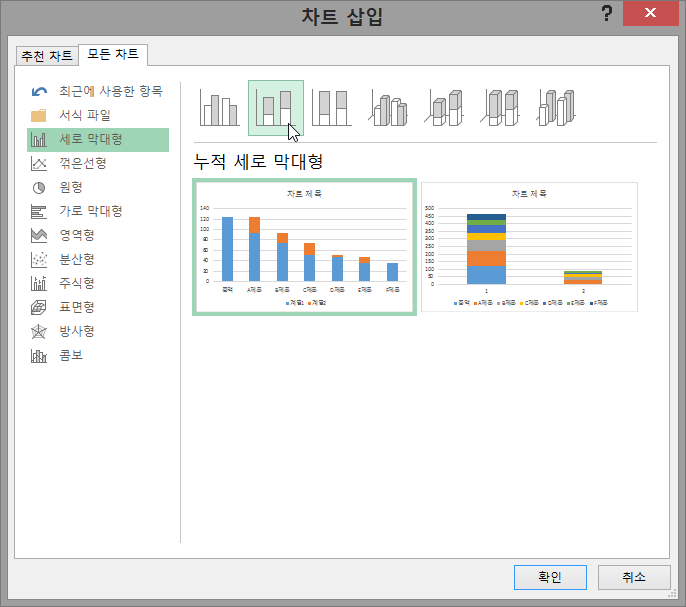Choose the 방사형 radar chart category
This screenshot has height=607, width=686.
(76, 331)
